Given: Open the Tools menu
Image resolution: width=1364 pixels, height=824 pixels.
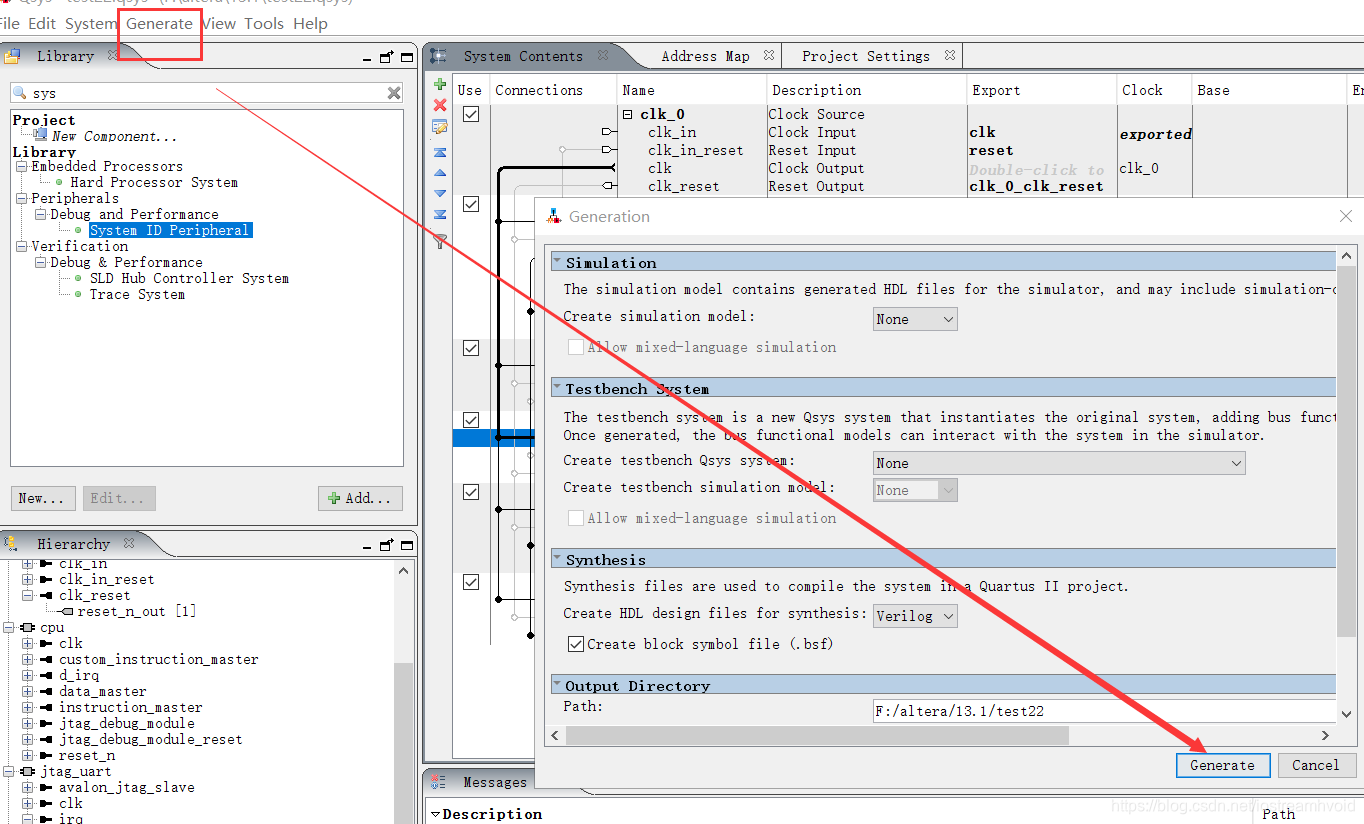Looking at the screenshot, I should tap(264, 23).
